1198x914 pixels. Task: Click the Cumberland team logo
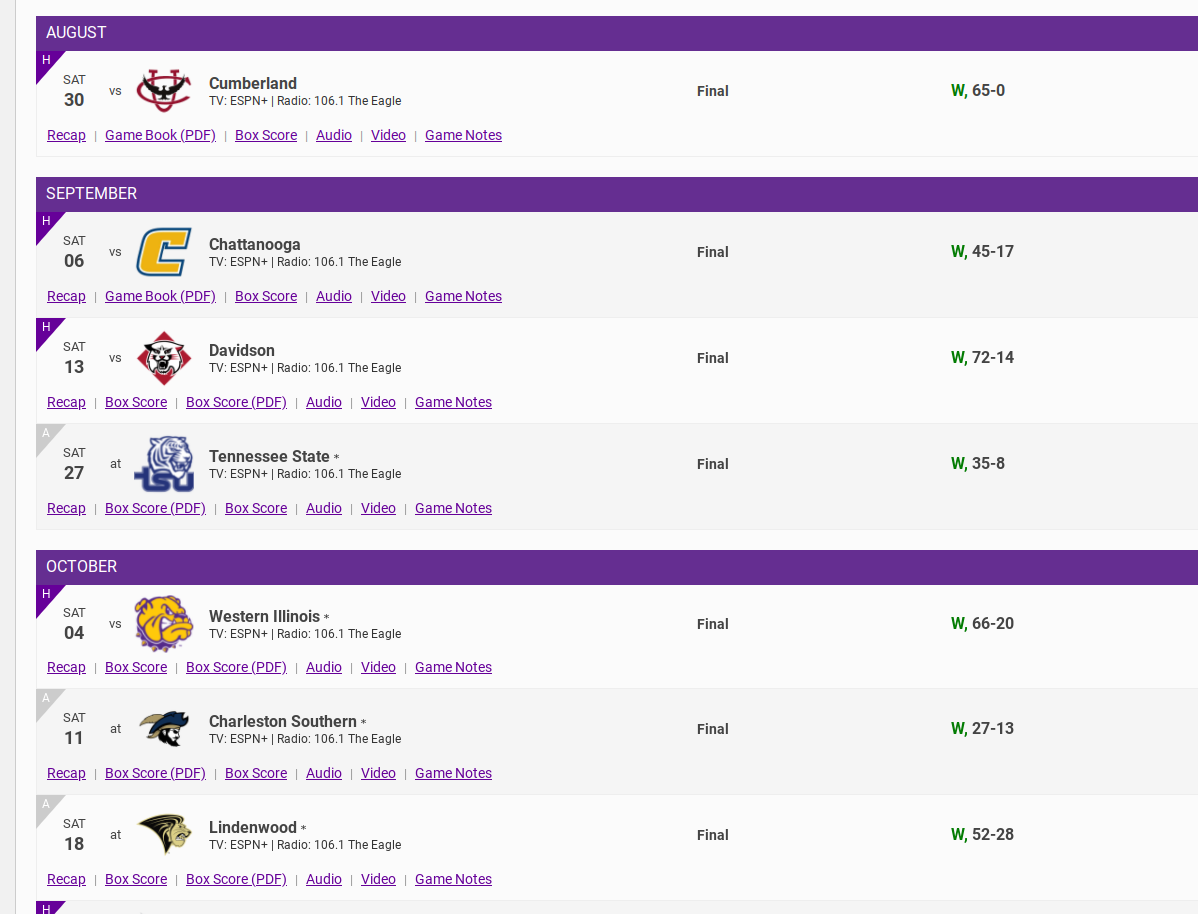(x=164, y=91)
